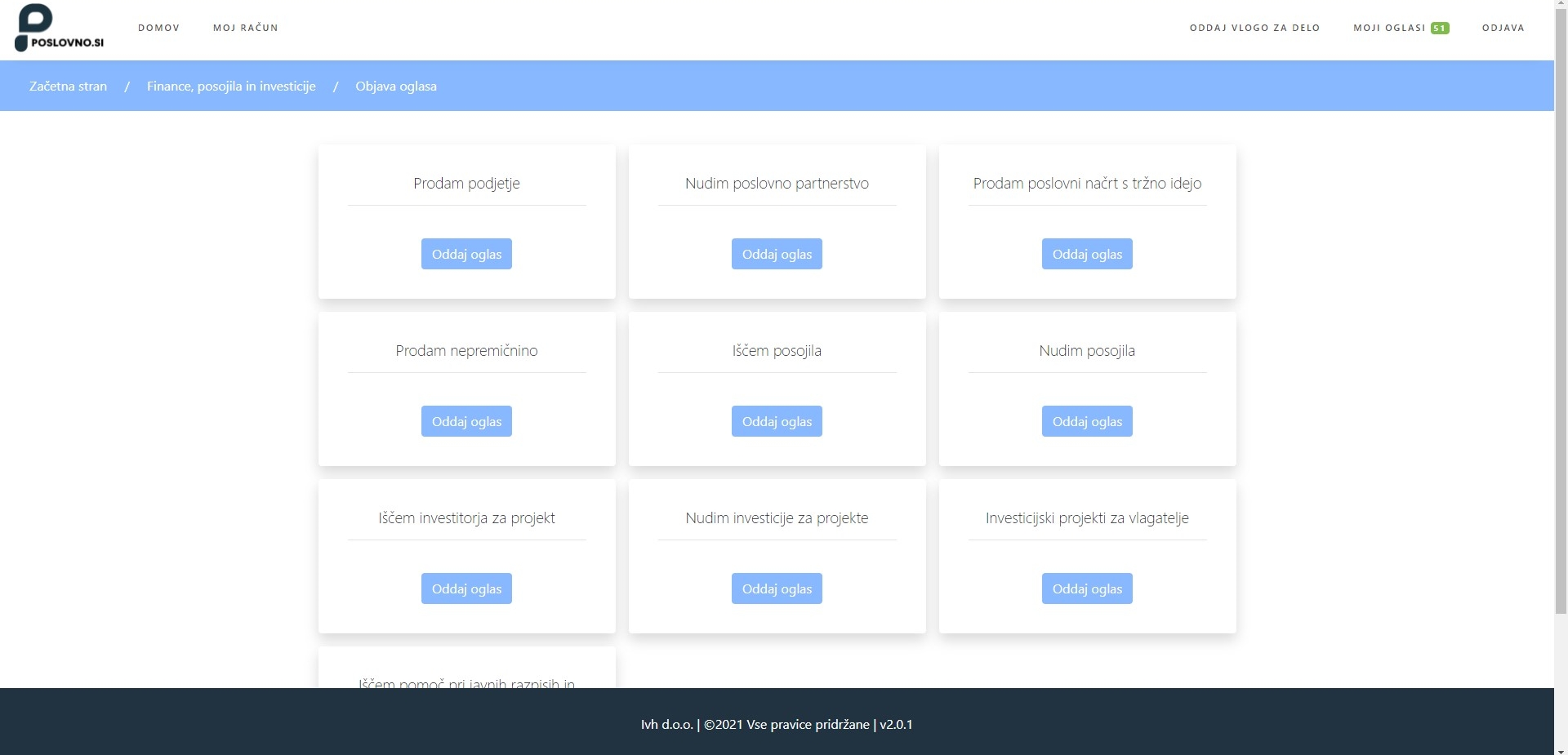Click the page vertical scrollbar
This screenshot has width=1568, height=755.
1561,310
